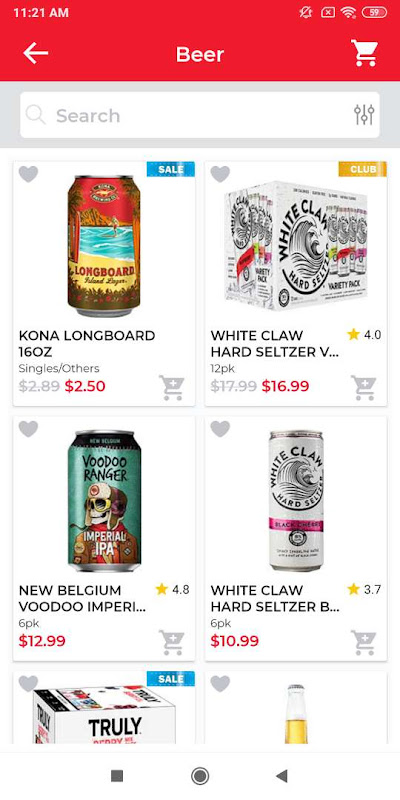This screenshot has height=800, width=400.
Task: Open search filter options icon
Action: 364,115
